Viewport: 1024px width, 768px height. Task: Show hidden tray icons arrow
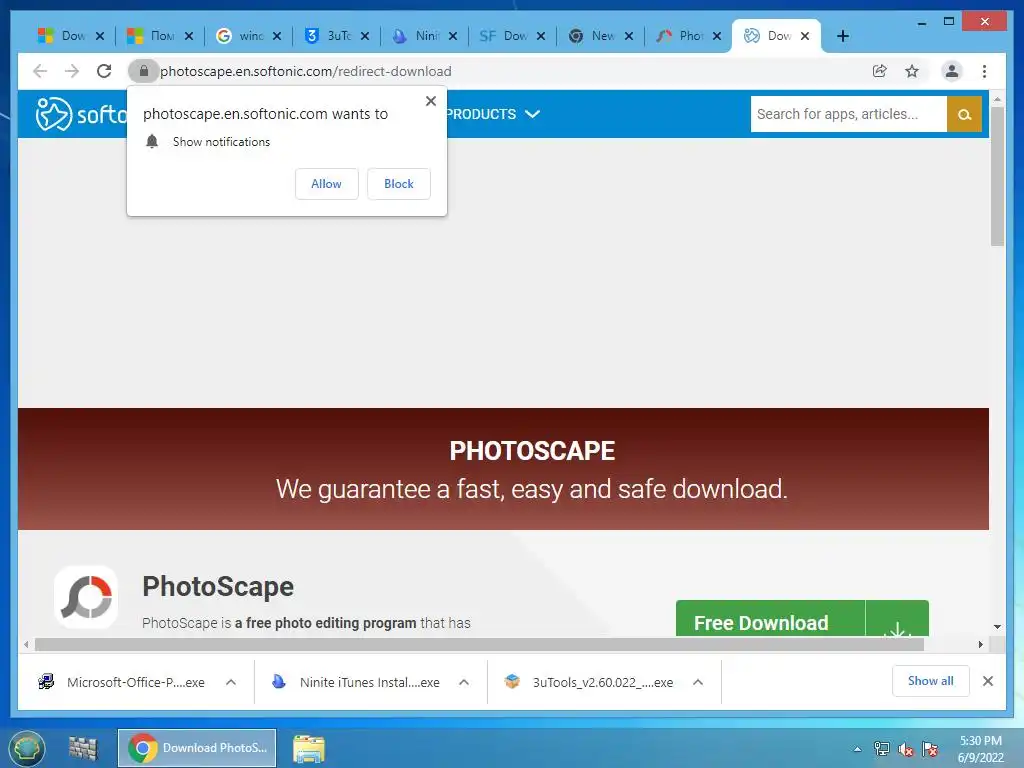[x=857, y=750]
